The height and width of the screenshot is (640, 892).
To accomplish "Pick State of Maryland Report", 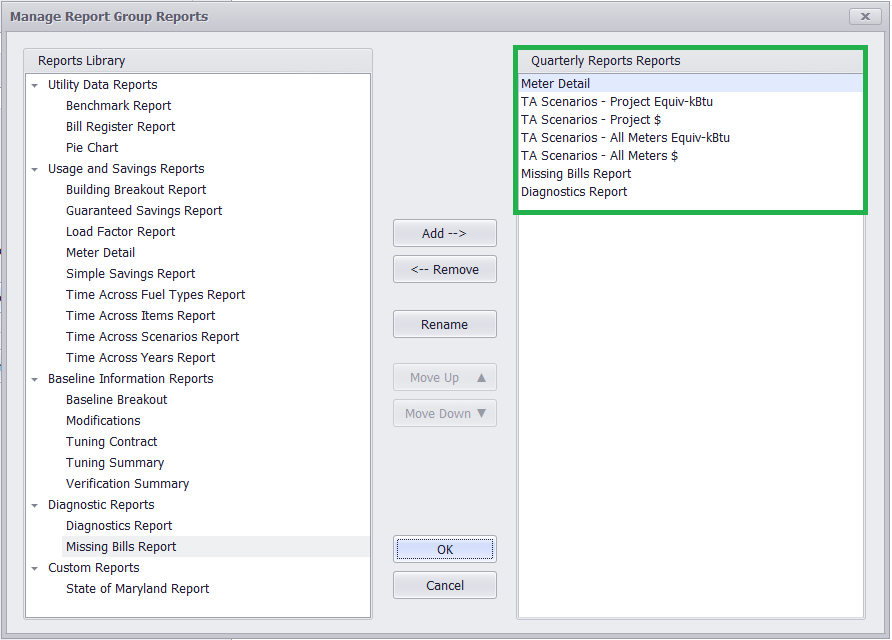I will pyautogui.click(x=138, y=589).
